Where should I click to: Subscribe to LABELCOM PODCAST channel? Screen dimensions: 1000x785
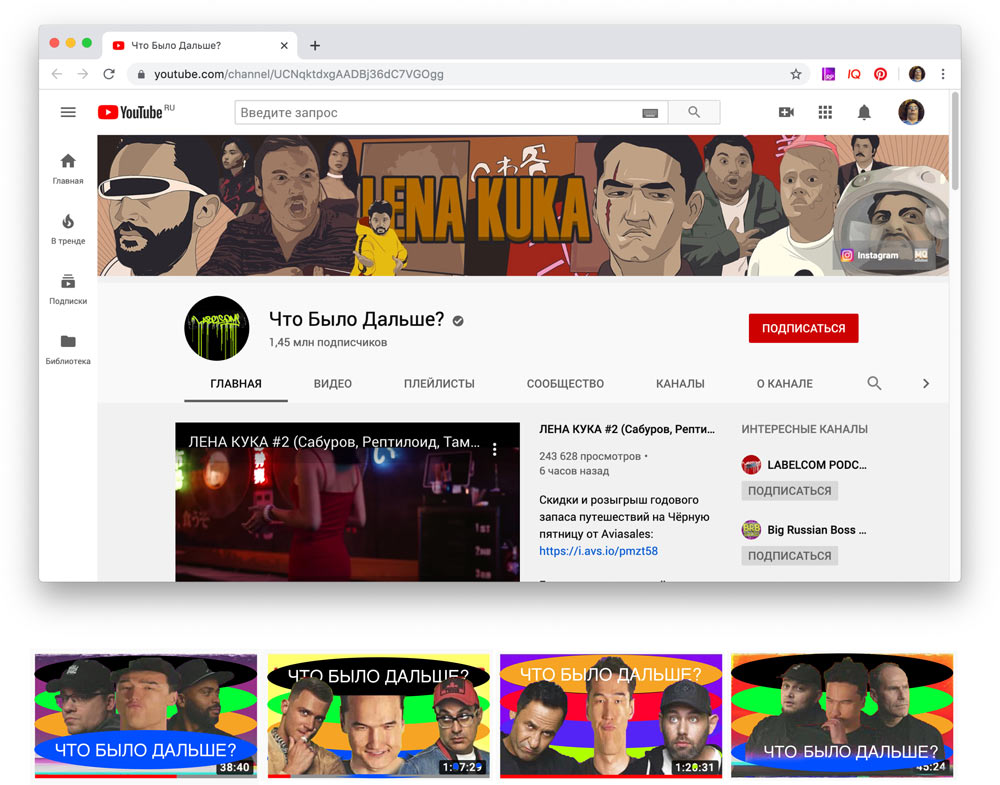point(789,491)
